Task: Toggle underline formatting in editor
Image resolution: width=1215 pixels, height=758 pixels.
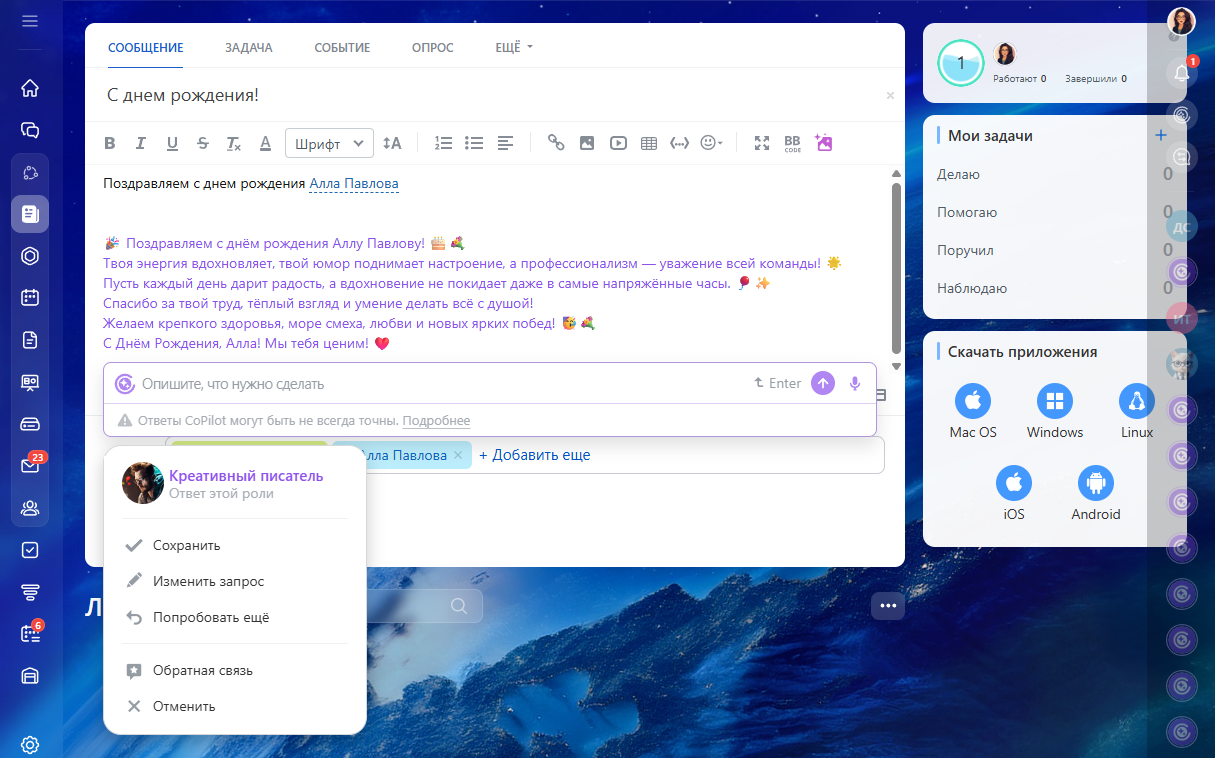Action: click(172, 143)
